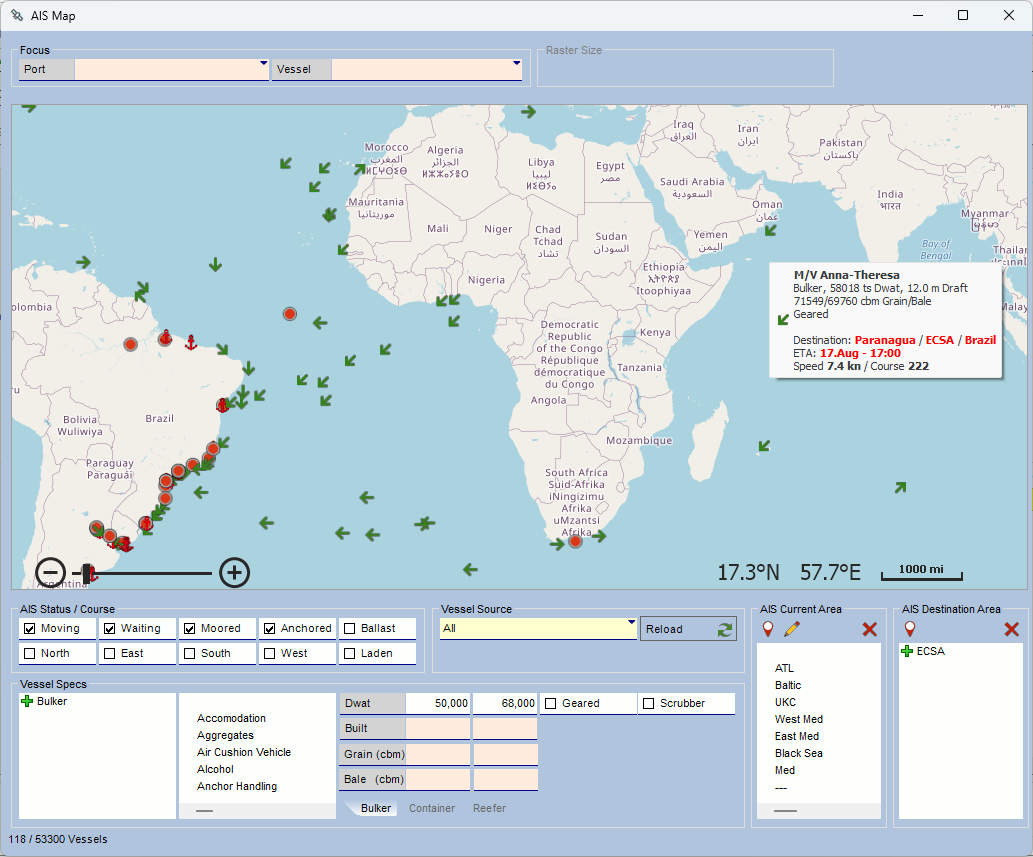This screenshot has height=857, width=1033.
Task: Click the ECSA link in vessel tooltip
Action: [x=939, y=340]
